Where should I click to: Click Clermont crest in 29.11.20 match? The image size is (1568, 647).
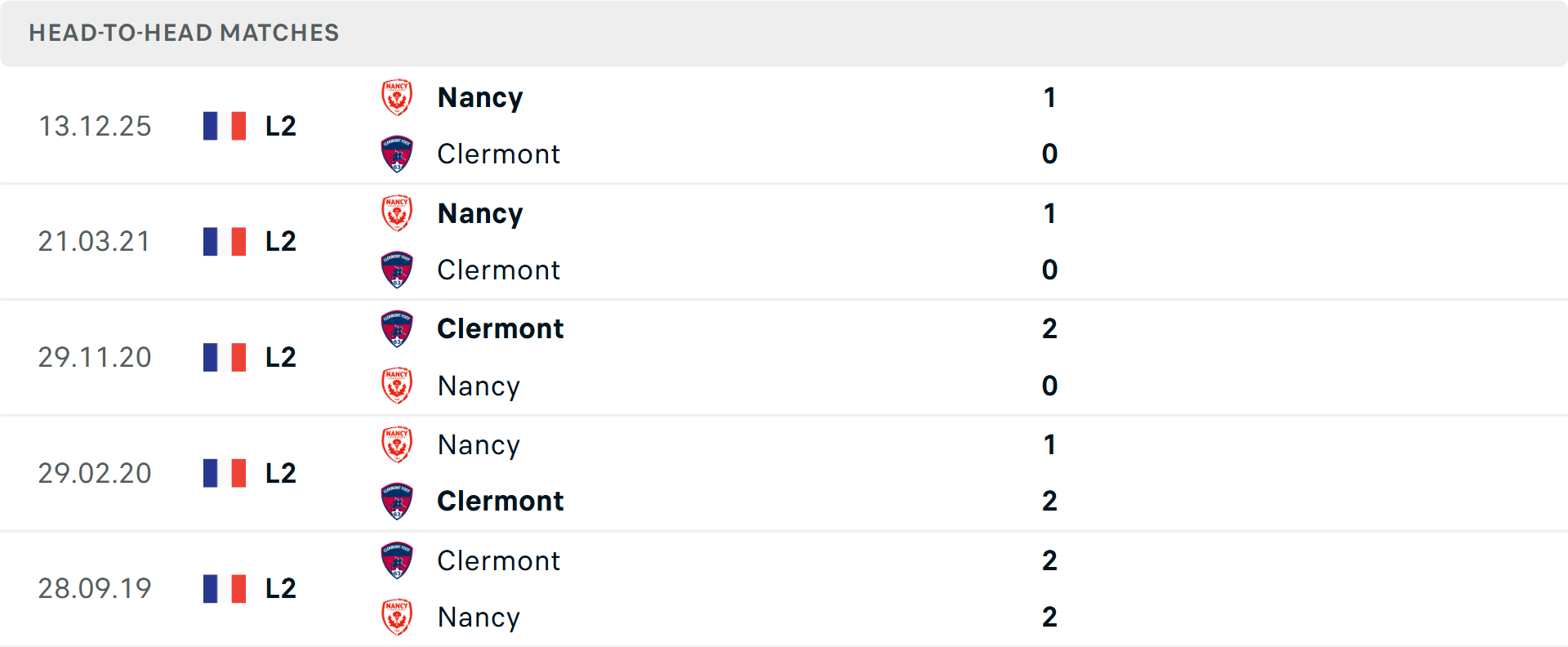(x=397, y=329)
